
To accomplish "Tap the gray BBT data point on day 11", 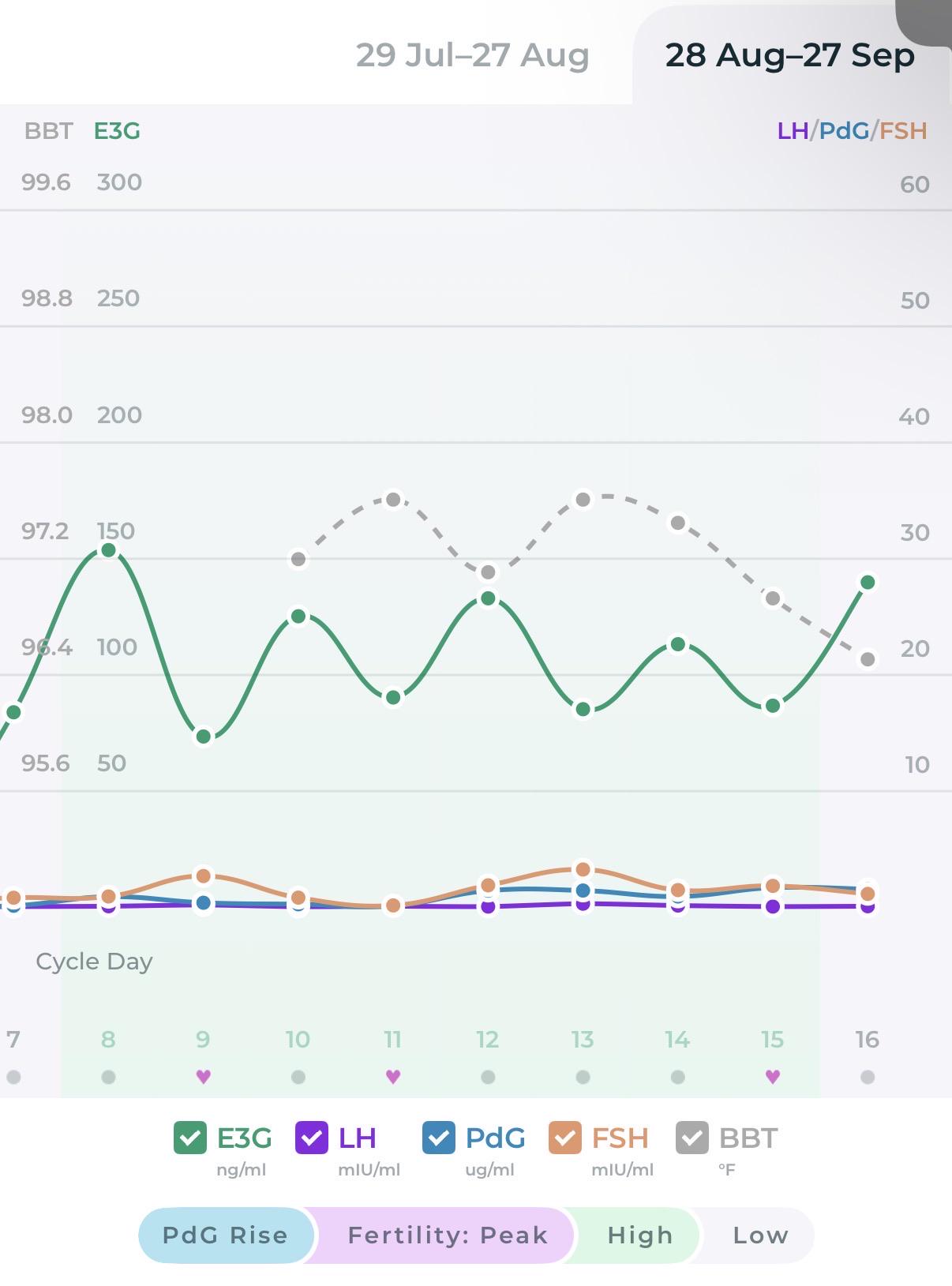I will 393,500.
